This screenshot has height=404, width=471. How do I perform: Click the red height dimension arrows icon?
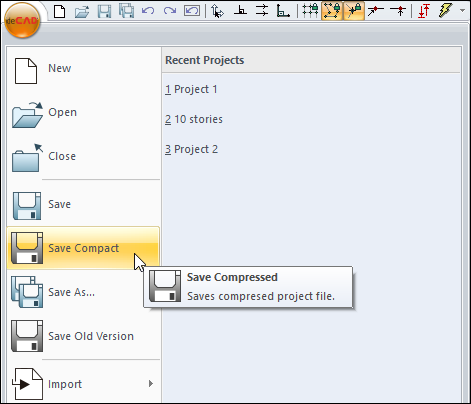[424, 11]
